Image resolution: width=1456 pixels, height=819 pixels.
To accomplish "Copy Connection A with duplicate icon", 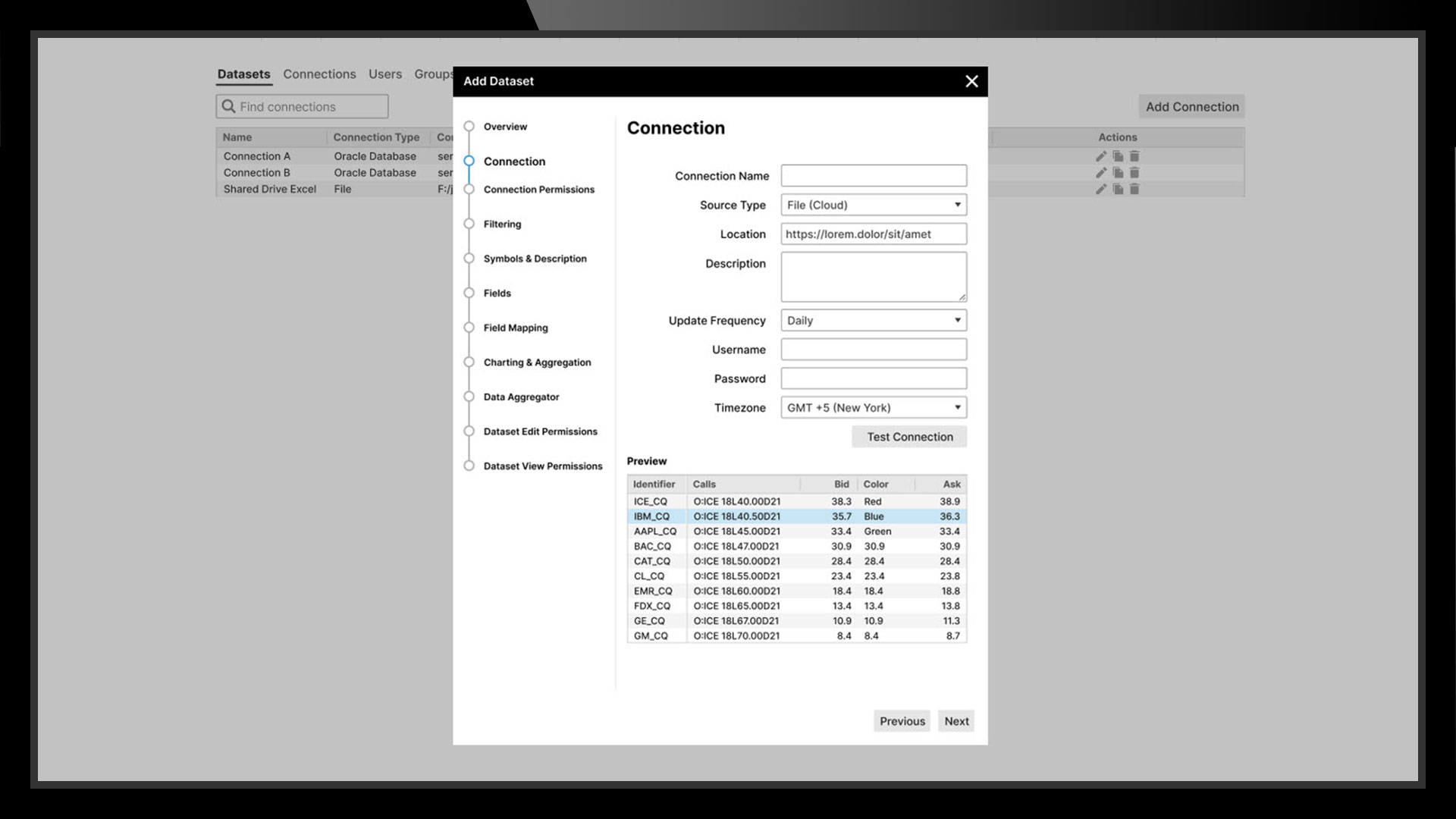I will (x=1118, y=156).
